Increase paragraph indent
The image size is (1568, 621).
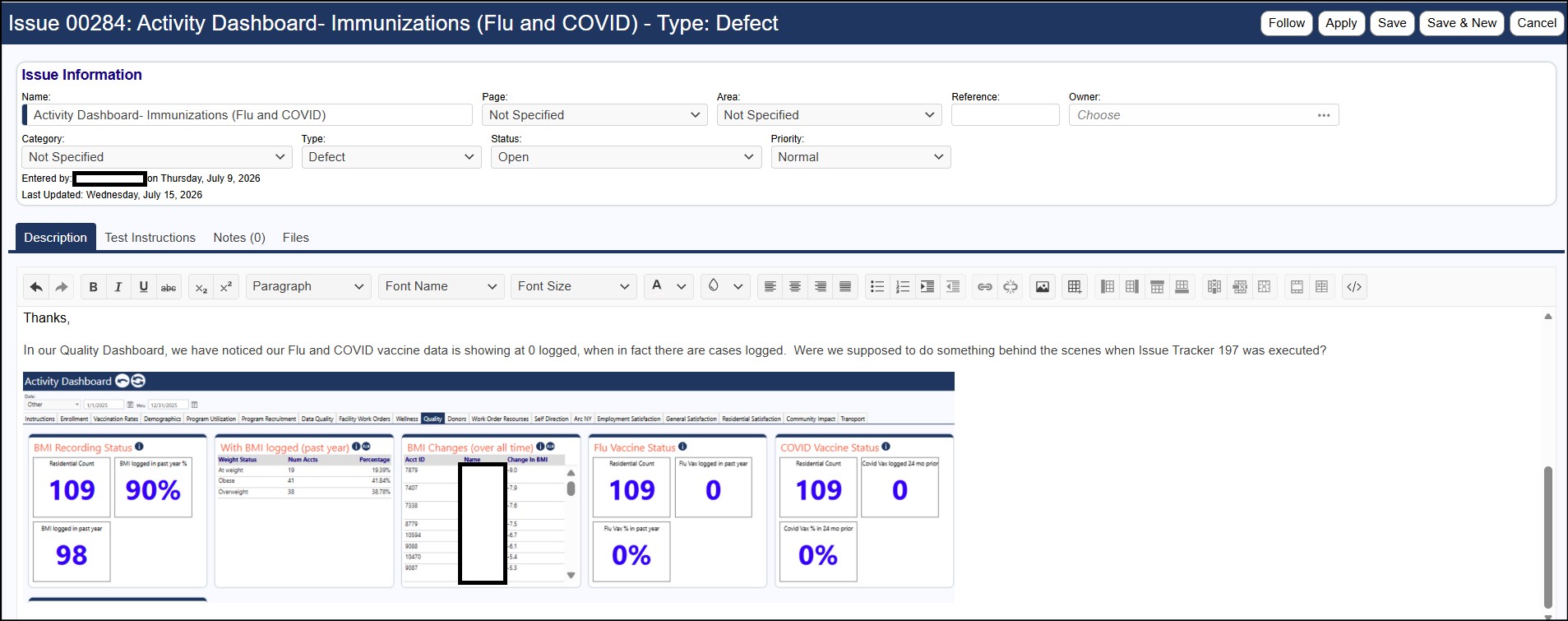(927, 287)
